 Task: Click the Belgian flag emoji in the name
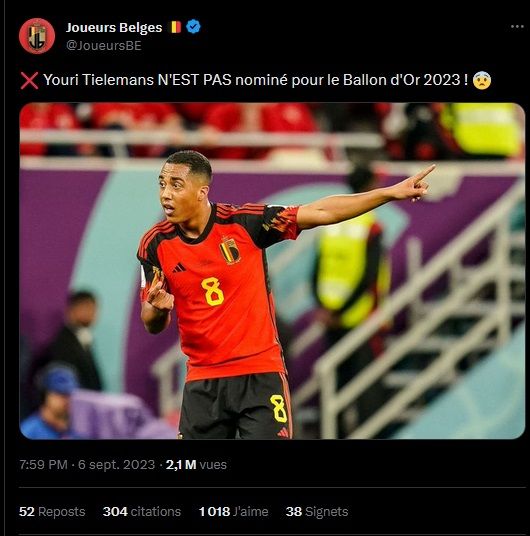(x=176, y=27)
